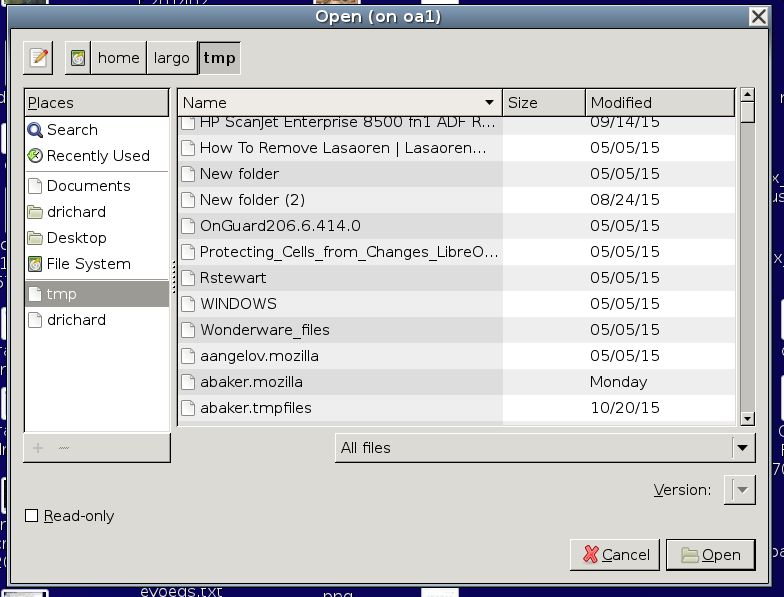The height and width of the screenshot is (597, 784).
Task: Click the Desktop folder icon in Places
Action: point(35,238)
